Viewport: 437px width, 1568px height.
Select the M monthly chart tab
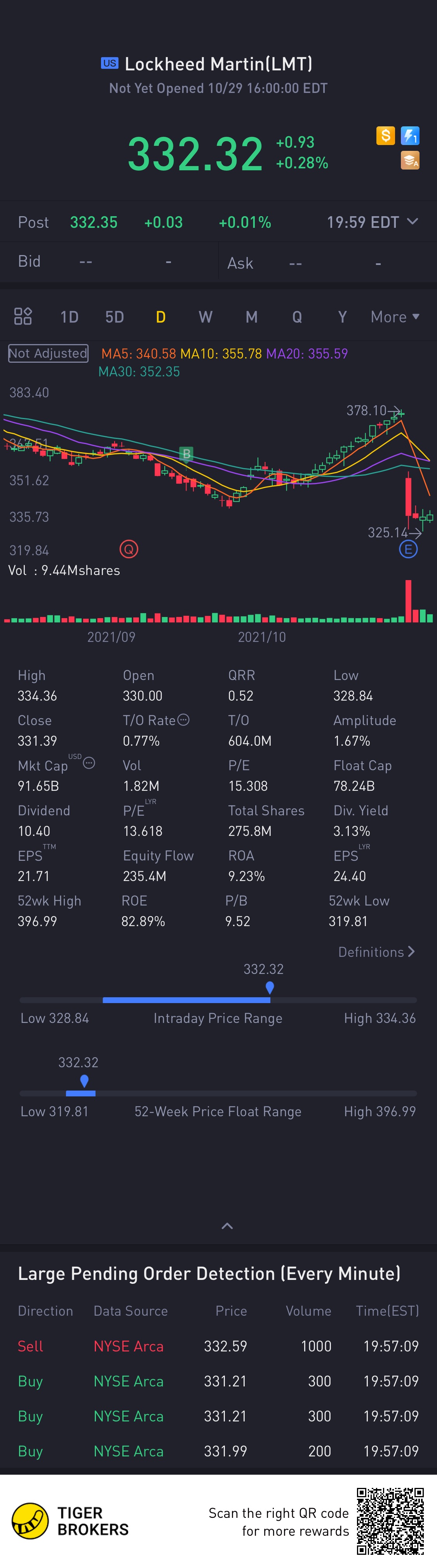pos(252,316)
